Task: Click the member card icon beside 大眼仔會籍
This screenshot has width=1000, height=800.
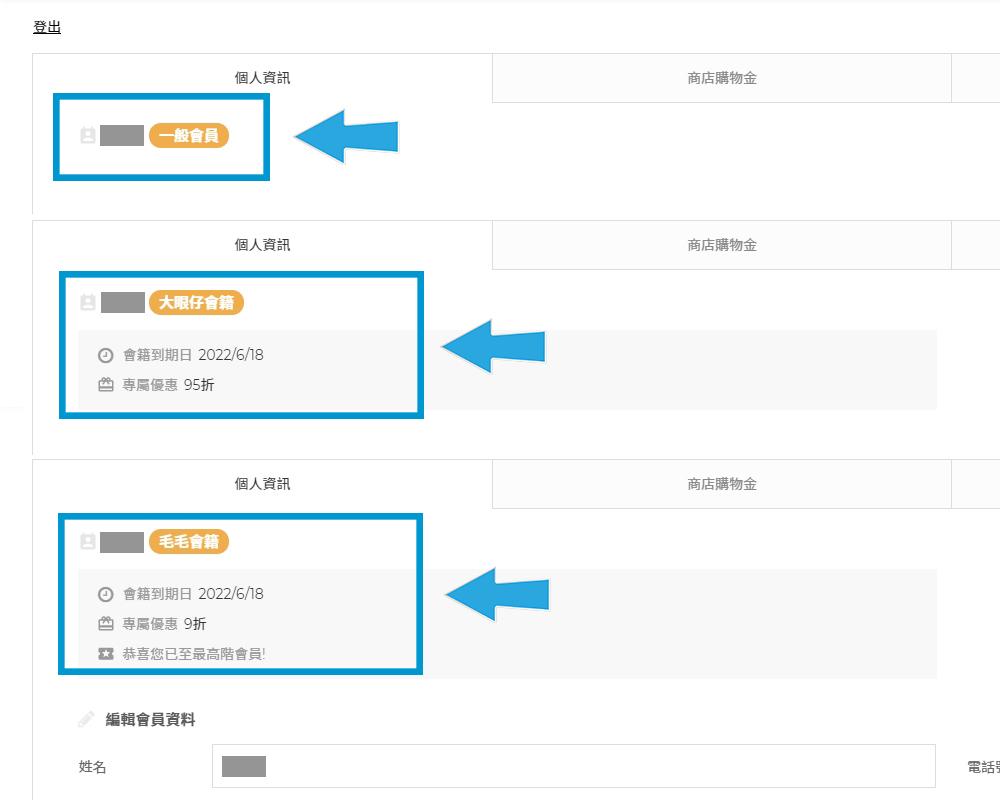Action: pos(88,302)
